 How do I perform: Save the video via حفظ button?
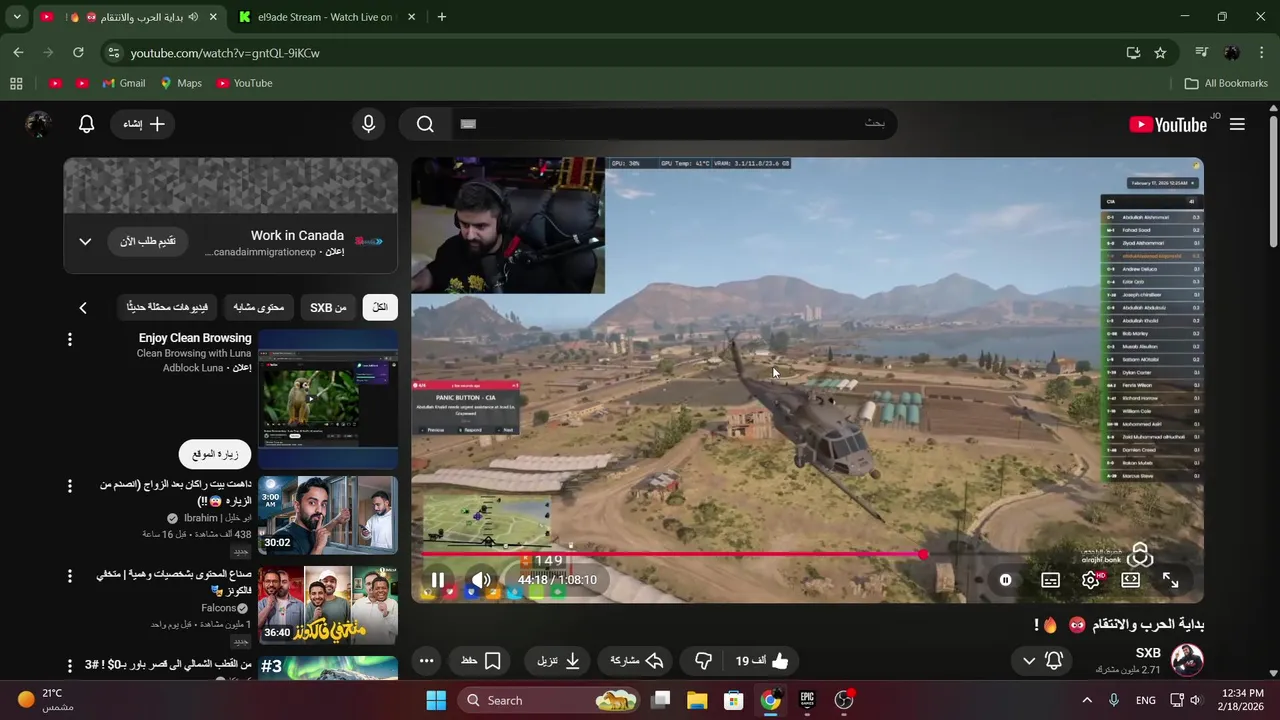[481, 661]
